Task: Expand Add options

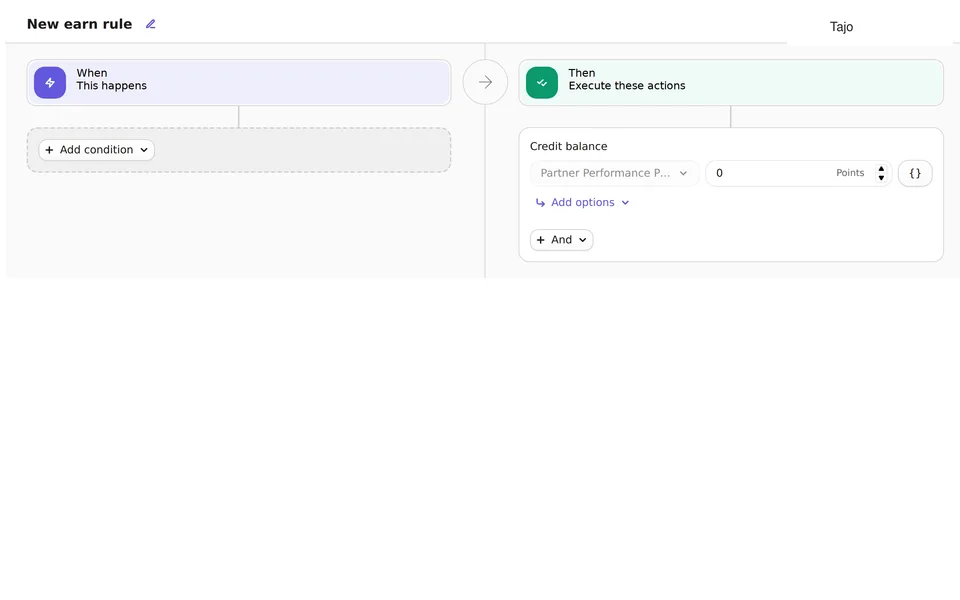Action: point(582,203)
